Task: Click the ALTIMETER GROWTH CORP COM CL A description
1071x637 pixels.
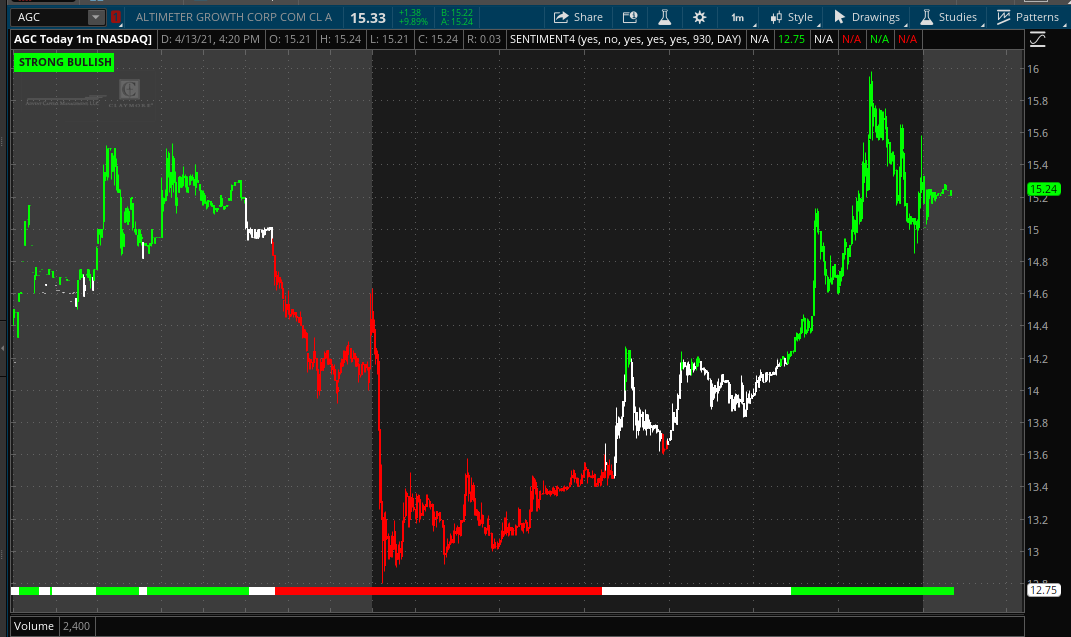Action: 234,17
